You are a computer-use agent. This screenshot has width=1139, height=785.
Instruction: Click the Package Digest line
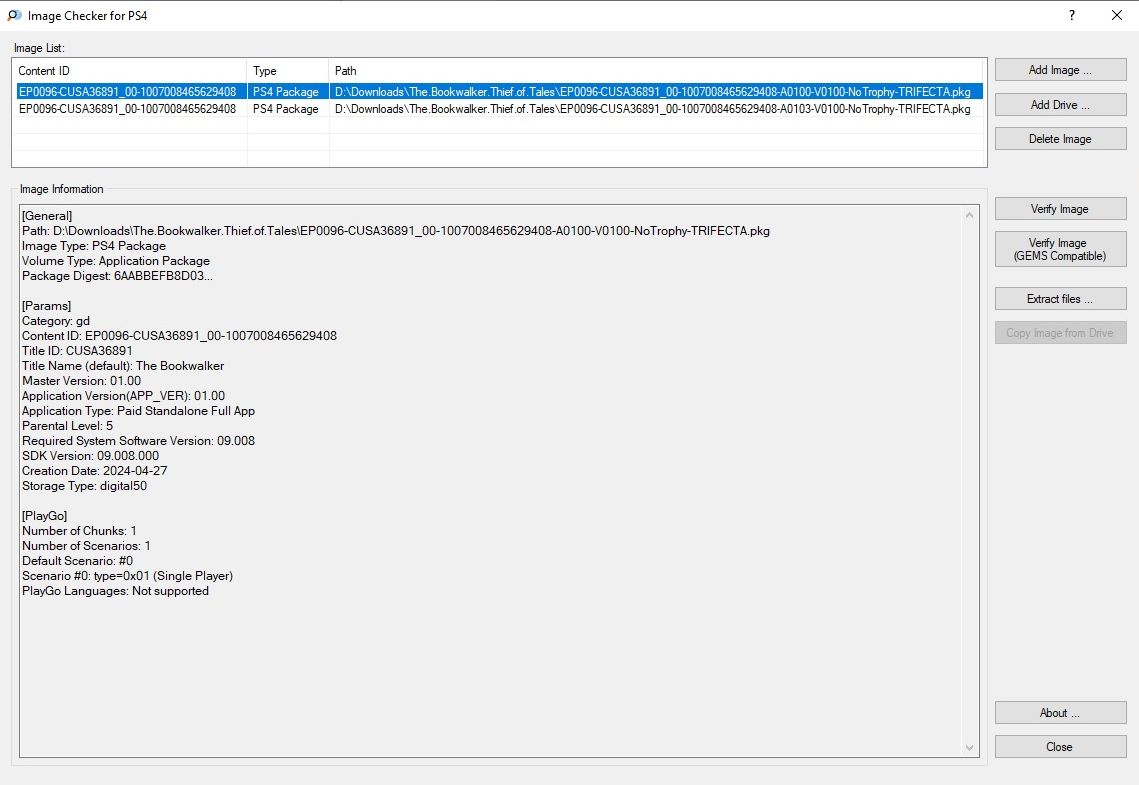tap(117, 276)
